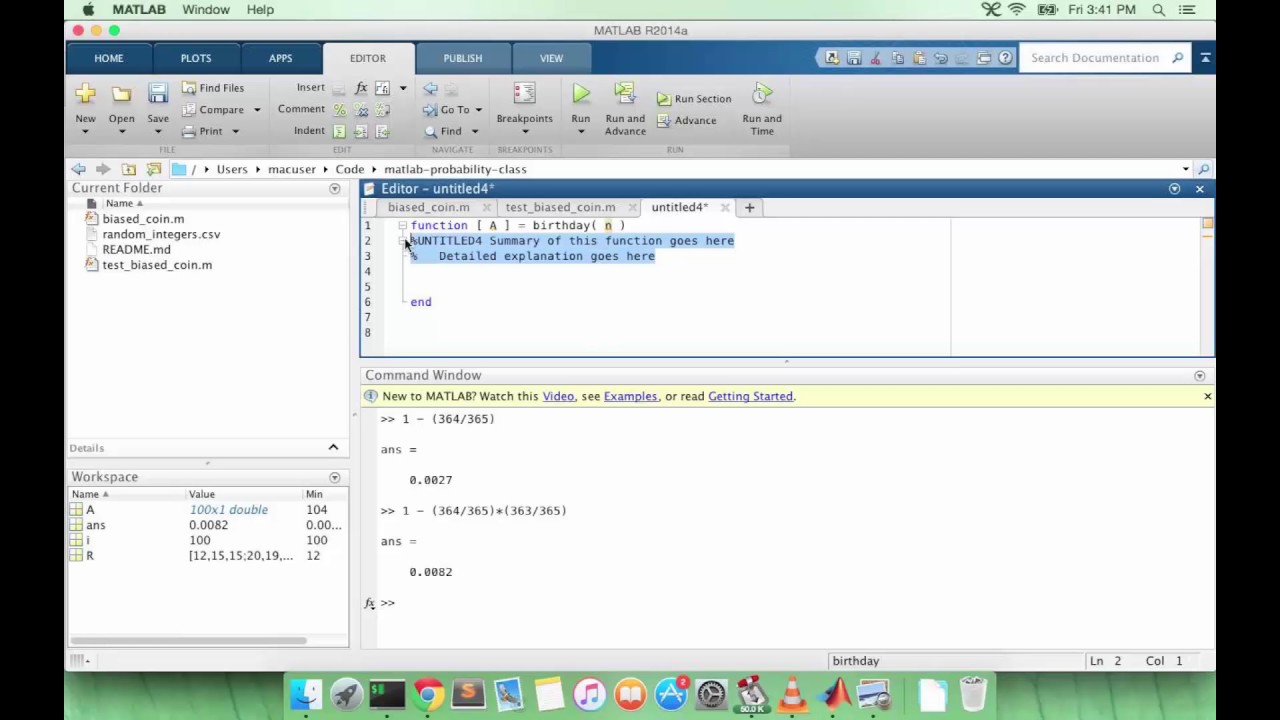The height and width of the screenshot is (720, 1280).
Task: Click the browse for folder icon
Action: tap(153, 169)
